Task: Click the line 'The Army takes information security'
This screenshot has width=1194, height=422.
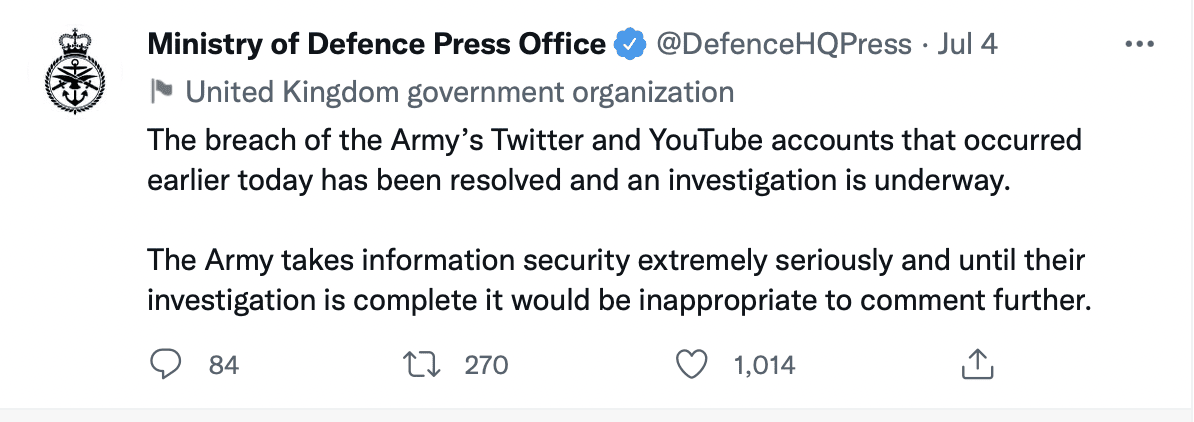Action: (x=616, y=261)
